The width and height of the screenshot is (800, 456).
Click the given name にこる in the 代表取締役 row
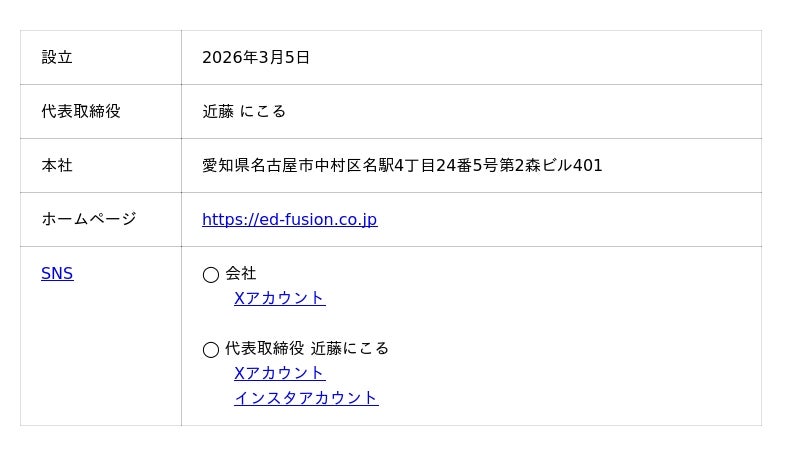pos(263,112)
